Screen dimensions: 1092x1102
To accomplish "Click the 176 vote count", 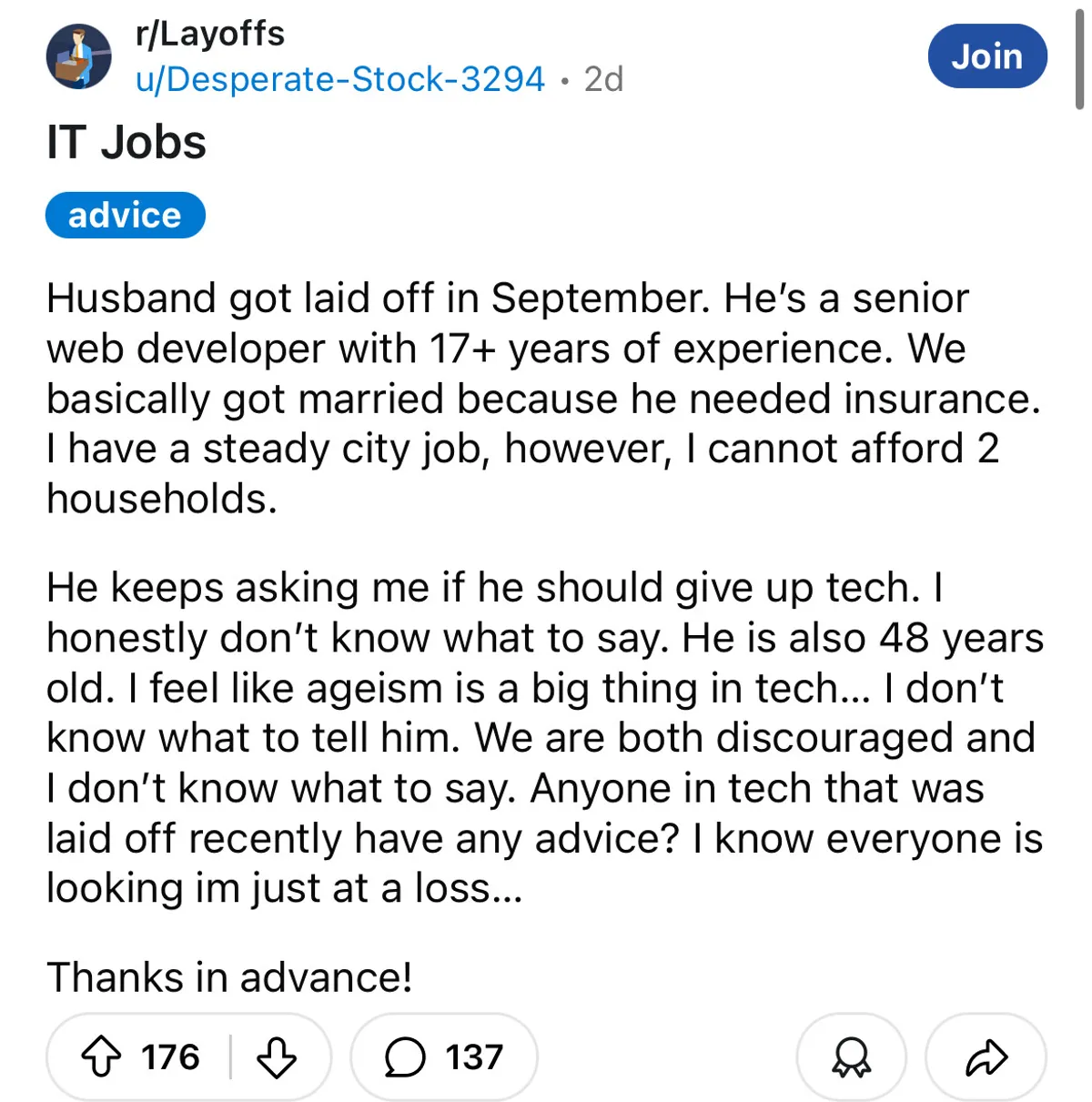I will (170, 1057).
